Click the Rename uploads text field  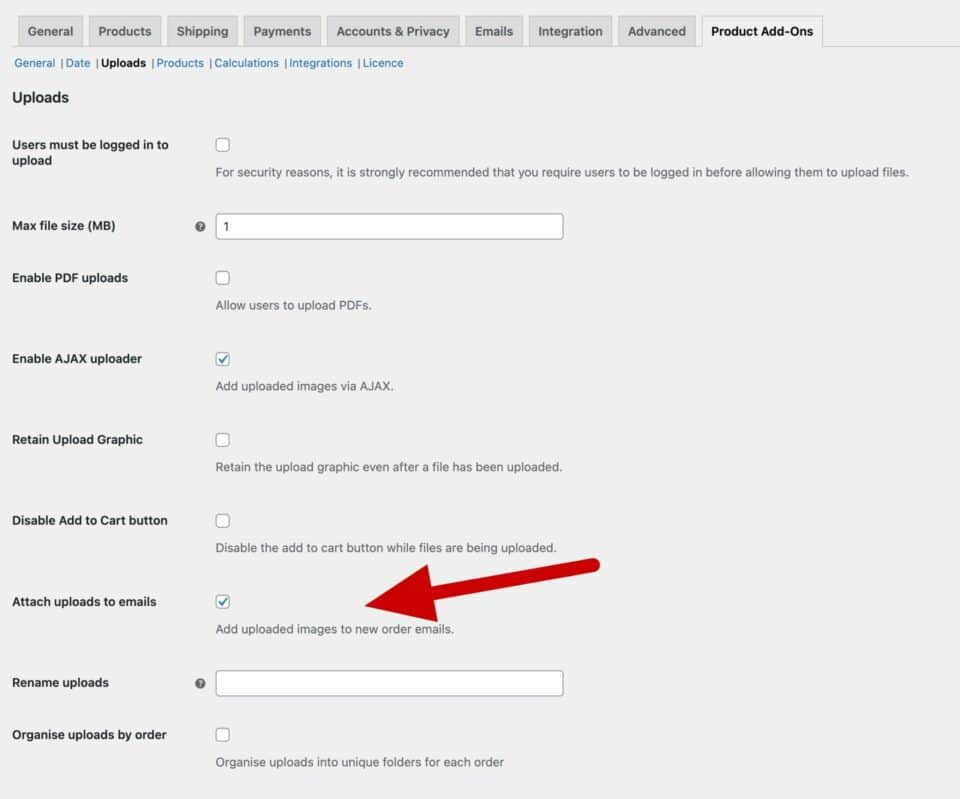389,683
